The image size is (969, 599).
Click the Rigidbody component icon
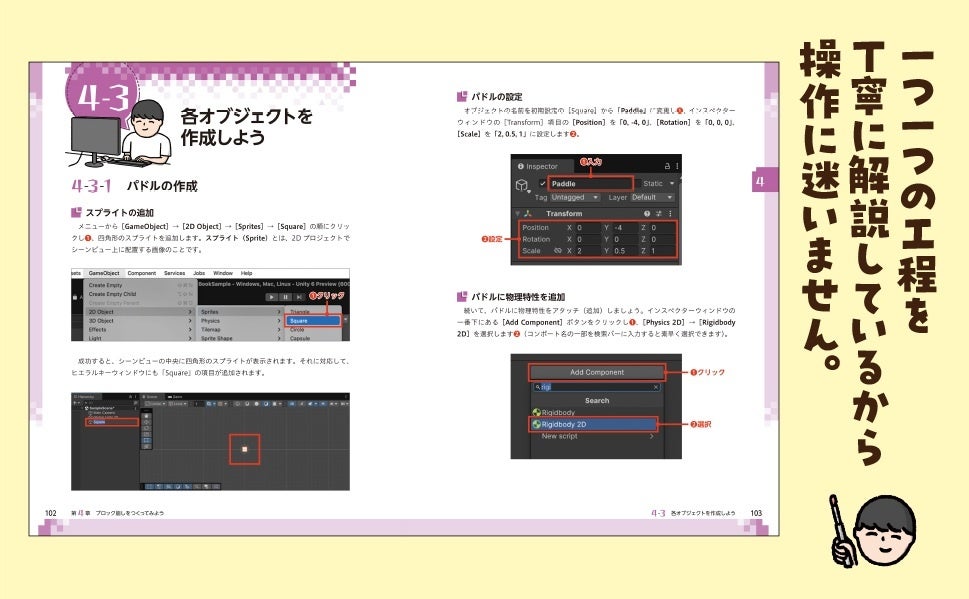tap(536, 412)
